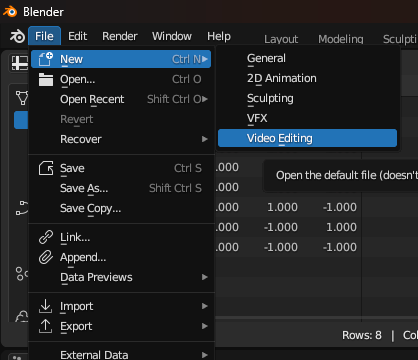Click the Link chain icon
Image resolution: width=418 pixels, height=360 pixels.
[x=46, y=237]
